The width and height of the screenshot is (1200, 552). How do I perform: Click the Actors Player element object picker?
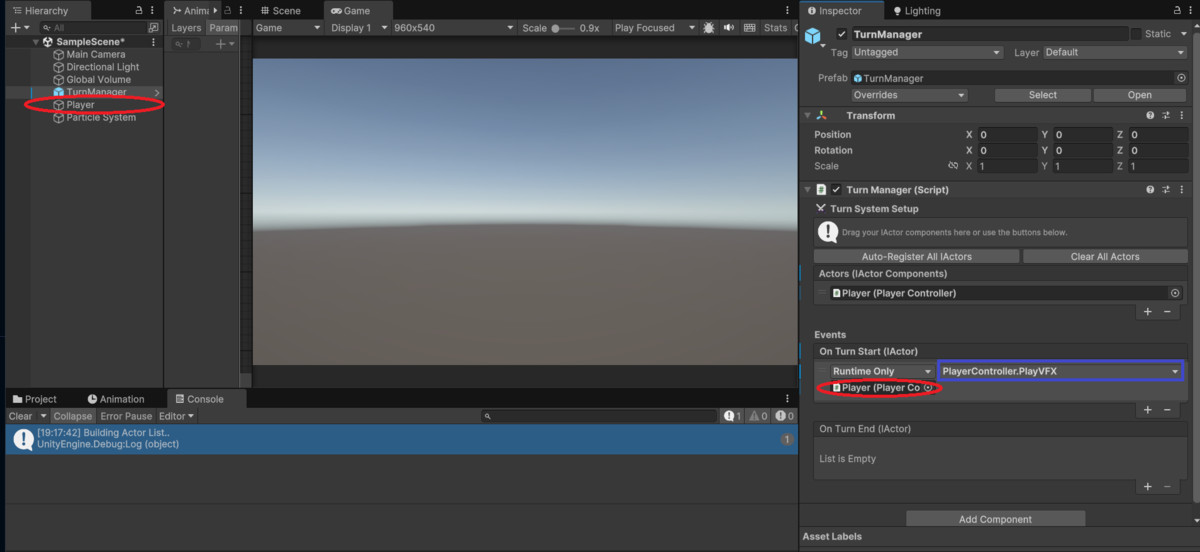pos(1175,293)
